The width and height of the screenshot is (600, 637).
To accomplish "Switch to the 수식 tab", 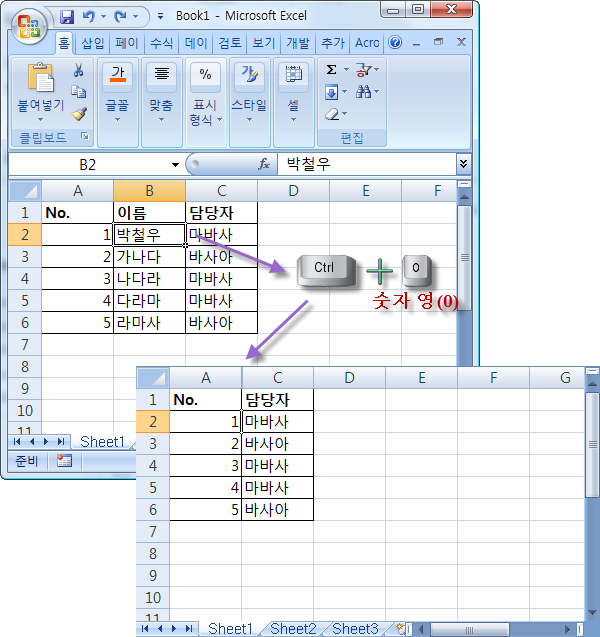I will click(161, 43).
